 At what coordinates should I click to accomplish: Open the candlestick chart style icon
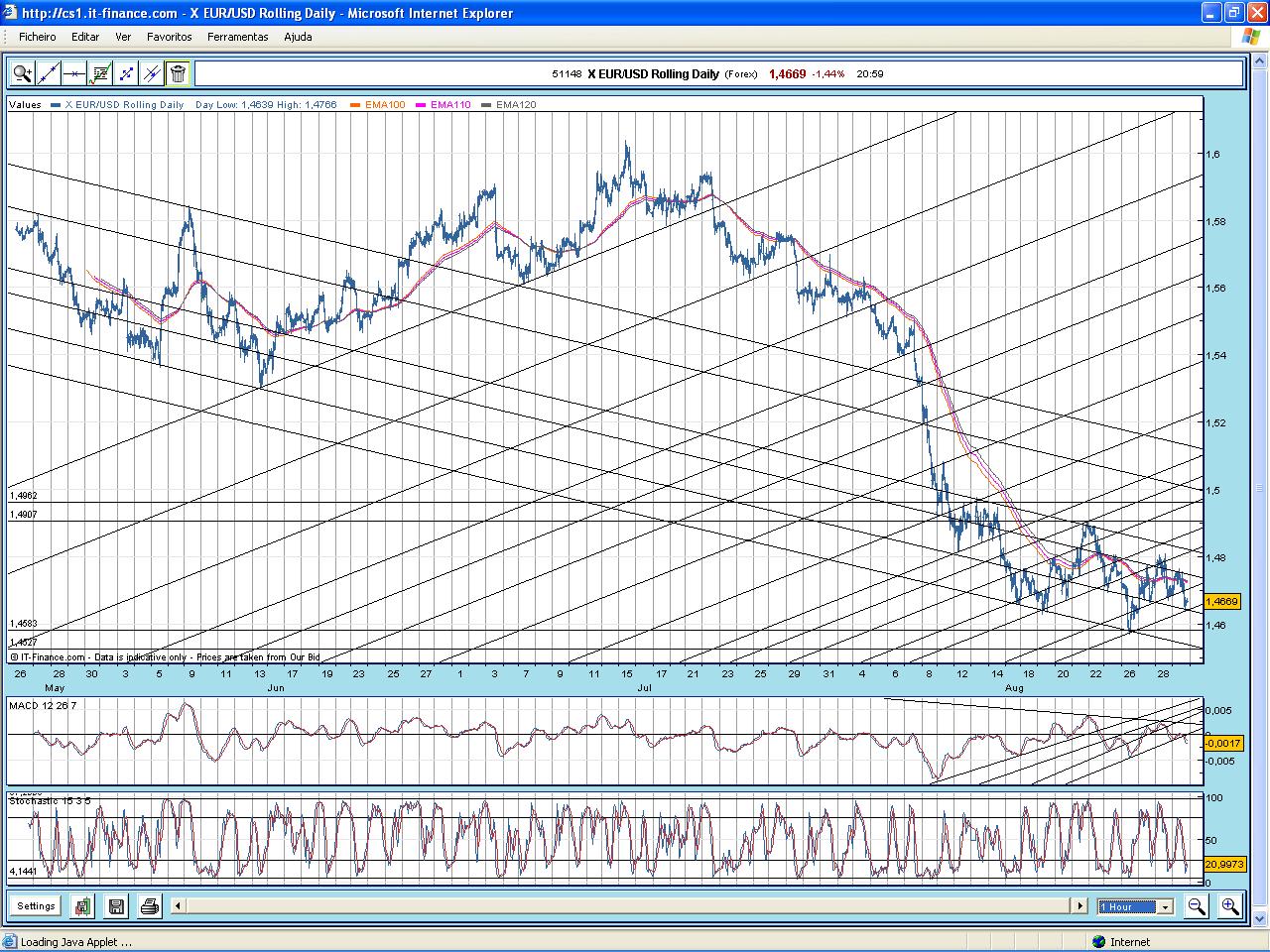pyautogui.click(x=82, y=906)
